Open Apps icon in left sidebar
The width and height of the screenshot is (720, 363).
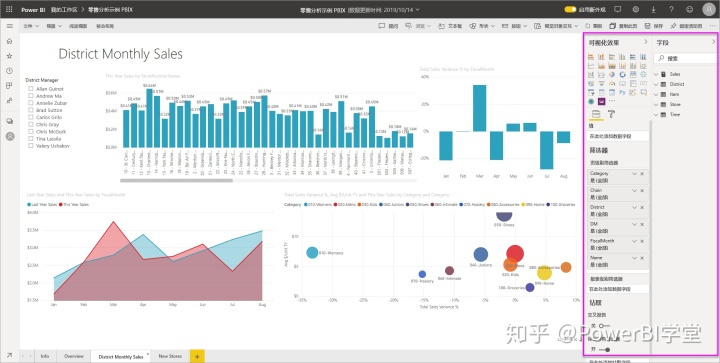[x=9, y=86]
